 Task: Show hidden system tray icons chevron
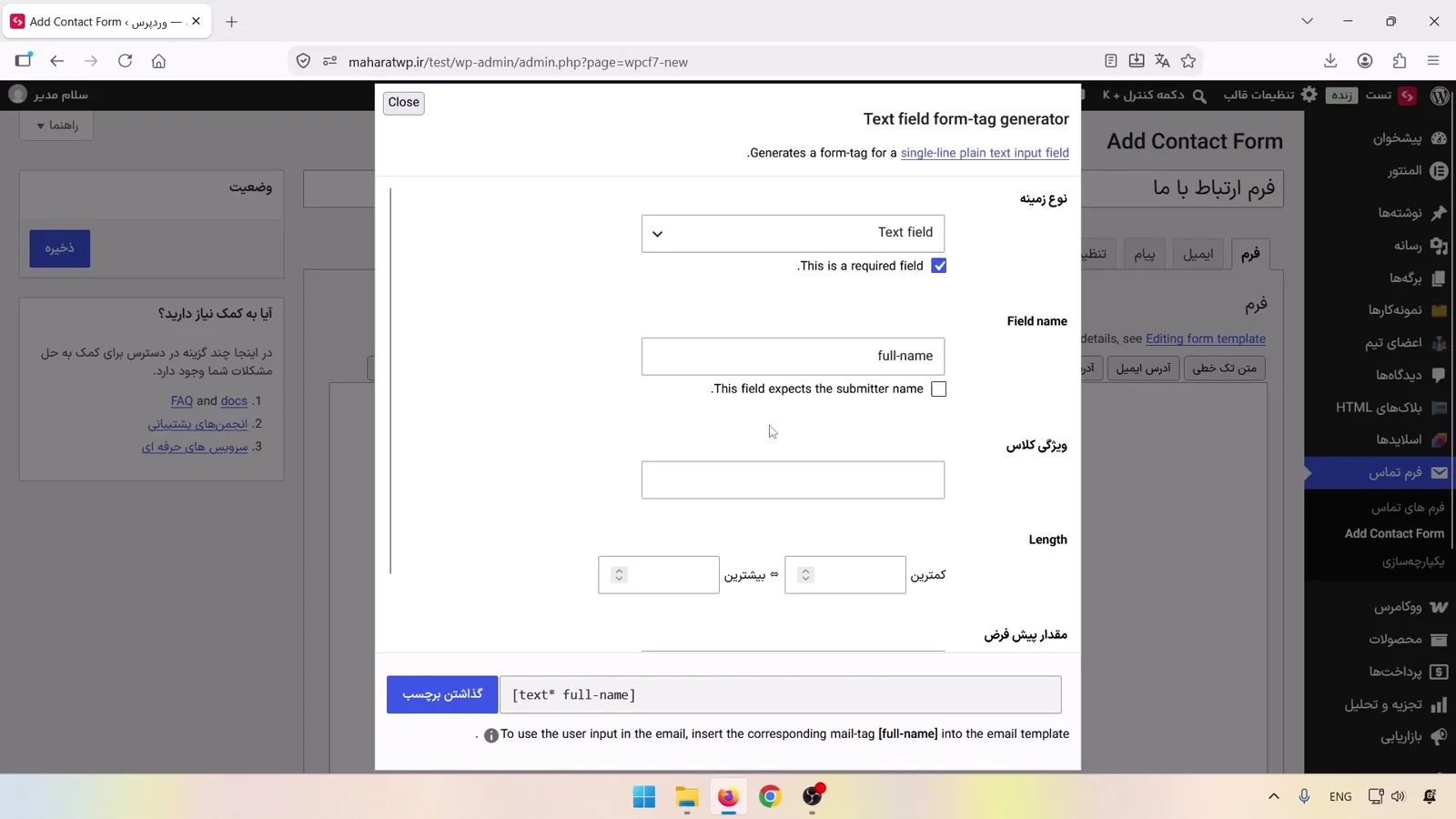tap(1274, 796)
